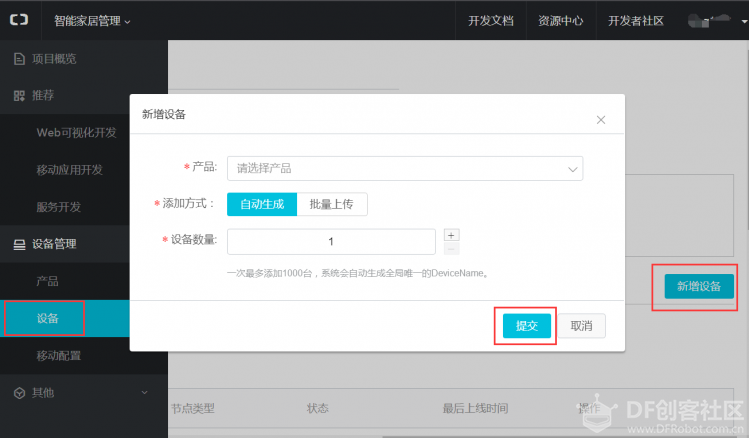Open 产品 under 设备管理

tap(47, 281)
